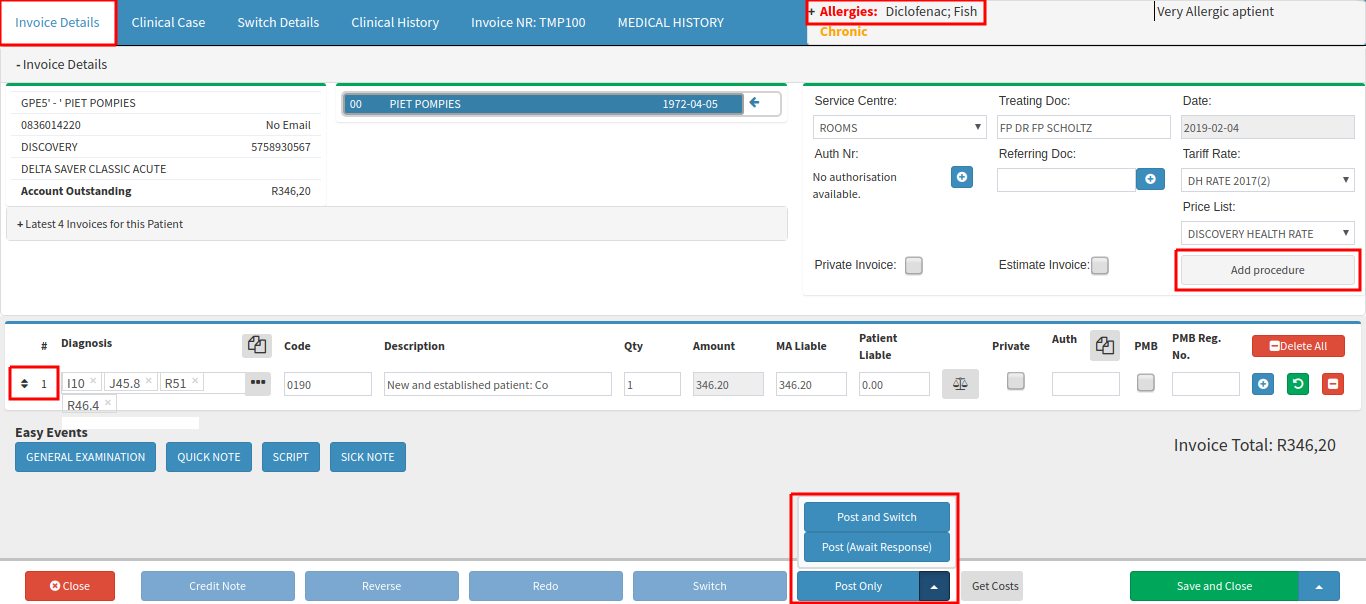This screenshot has width=1366, height=604.
Task: Select the Invoice NR: TMP100 tab
Action: pos(528,22)
